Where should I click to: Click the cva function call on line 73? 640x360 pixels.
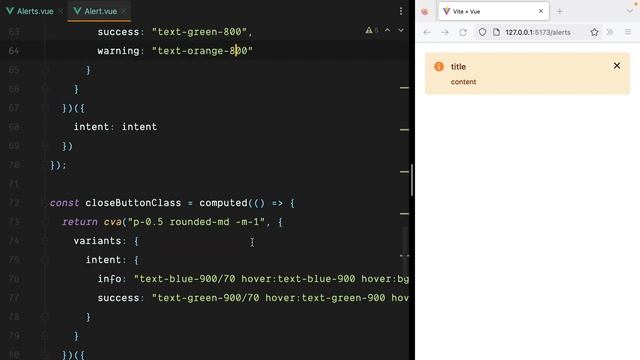click(x=112, y=222)
